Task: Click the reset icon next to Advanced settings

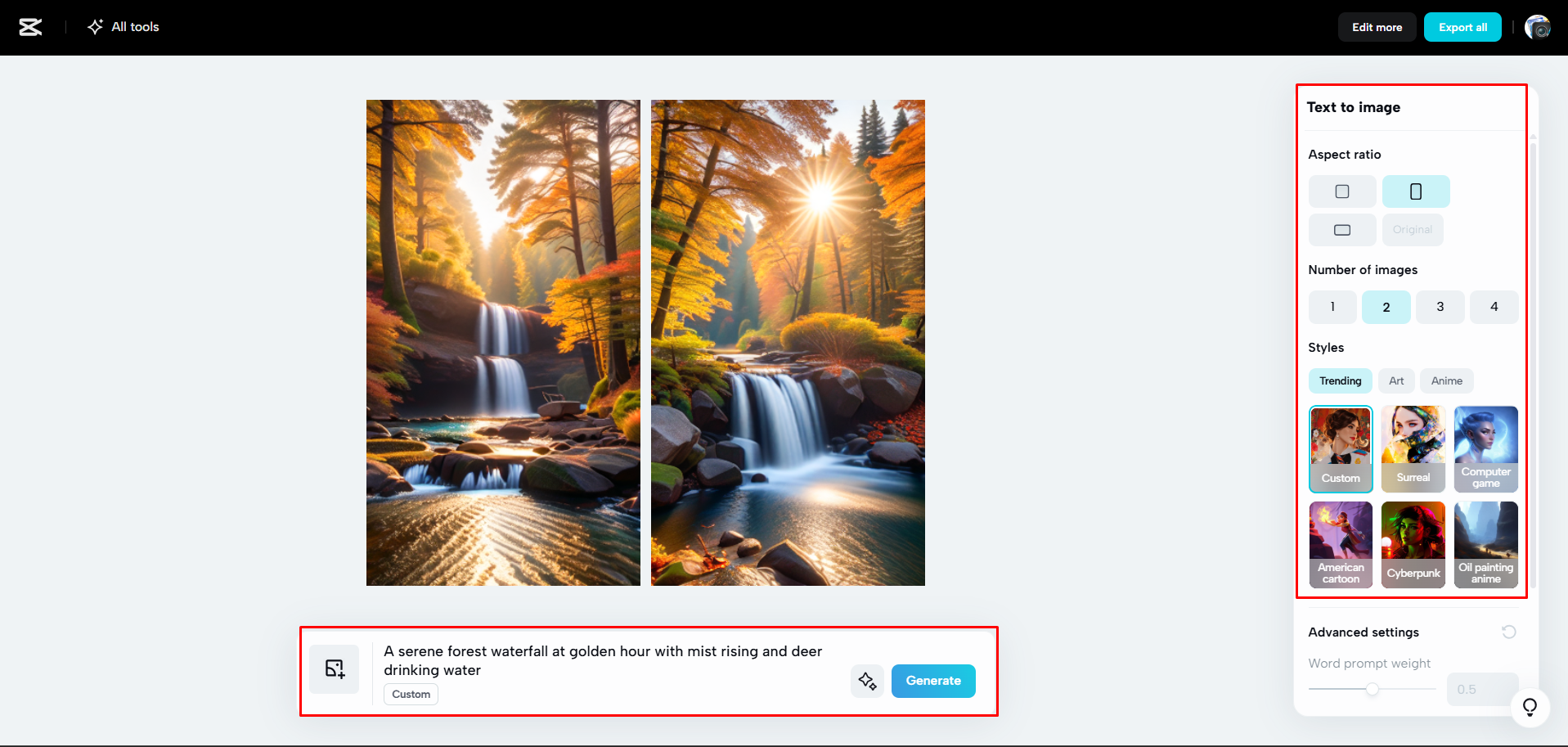Action: pos(1509,632)
